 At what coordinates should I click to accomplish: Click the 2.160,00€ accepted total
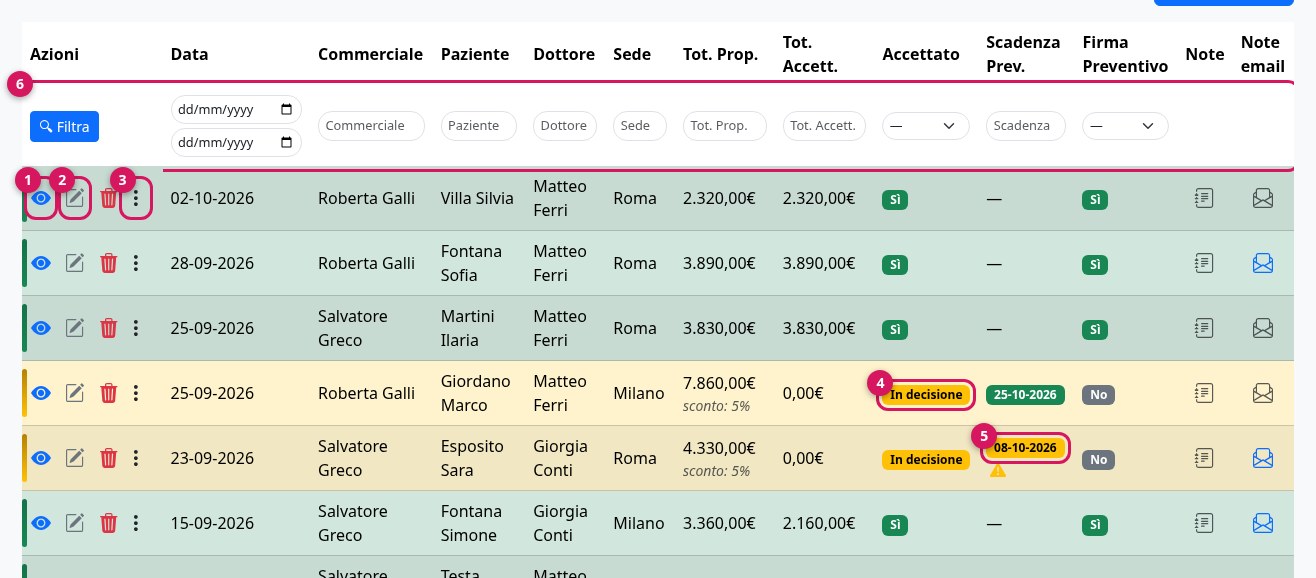(819, 523)
